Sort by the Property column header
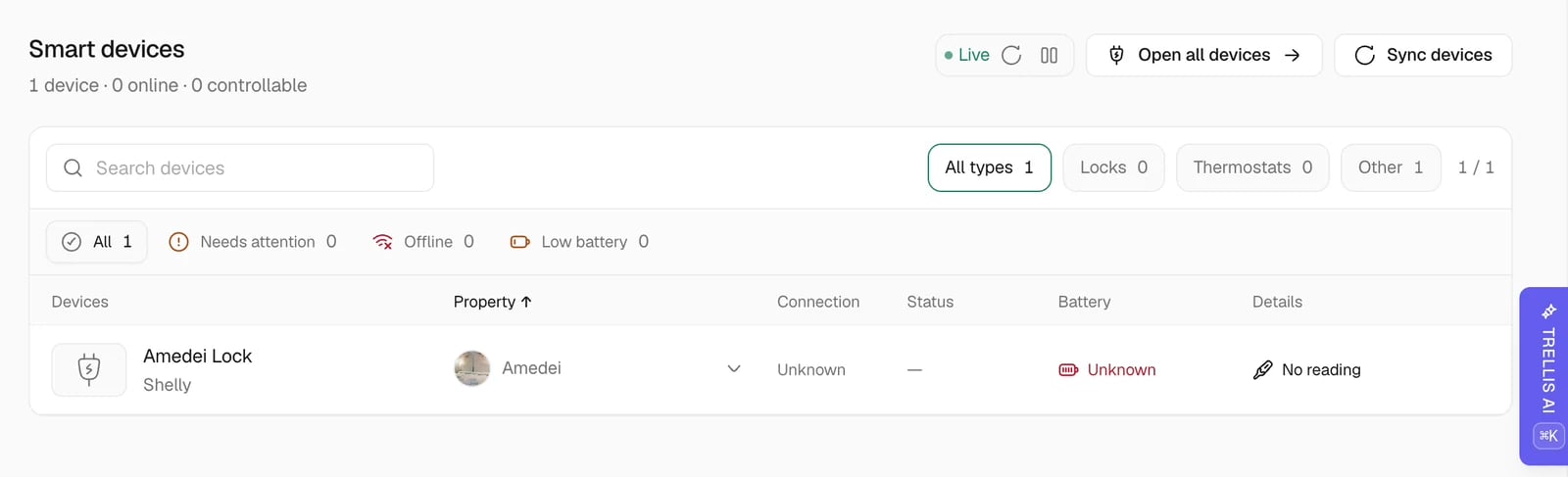 (x=492, y=302)
